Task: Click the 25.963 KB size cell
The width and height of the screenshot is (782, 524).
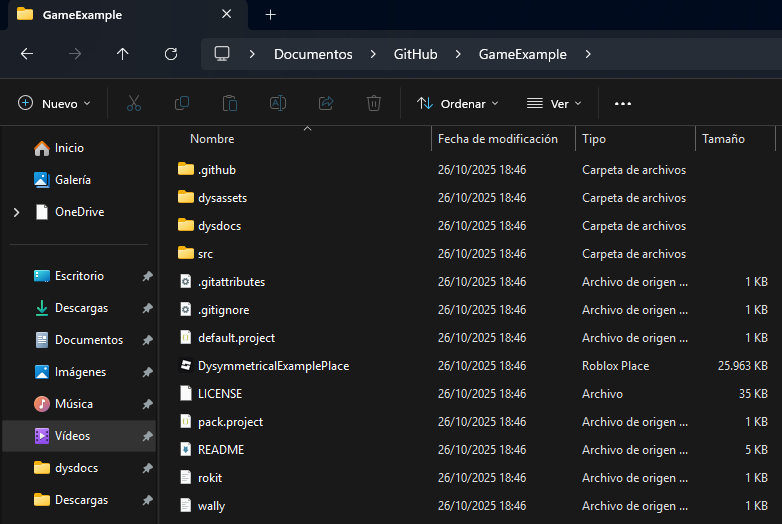Action: click(x=742, y=366)
